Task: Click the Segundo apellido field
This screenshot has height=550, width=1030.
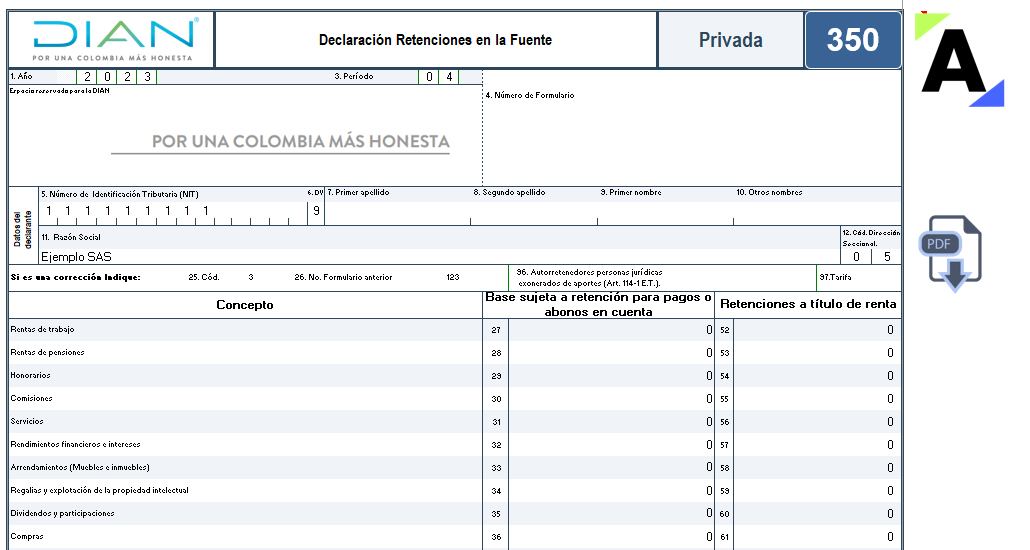Action: (x=534, y=213)
